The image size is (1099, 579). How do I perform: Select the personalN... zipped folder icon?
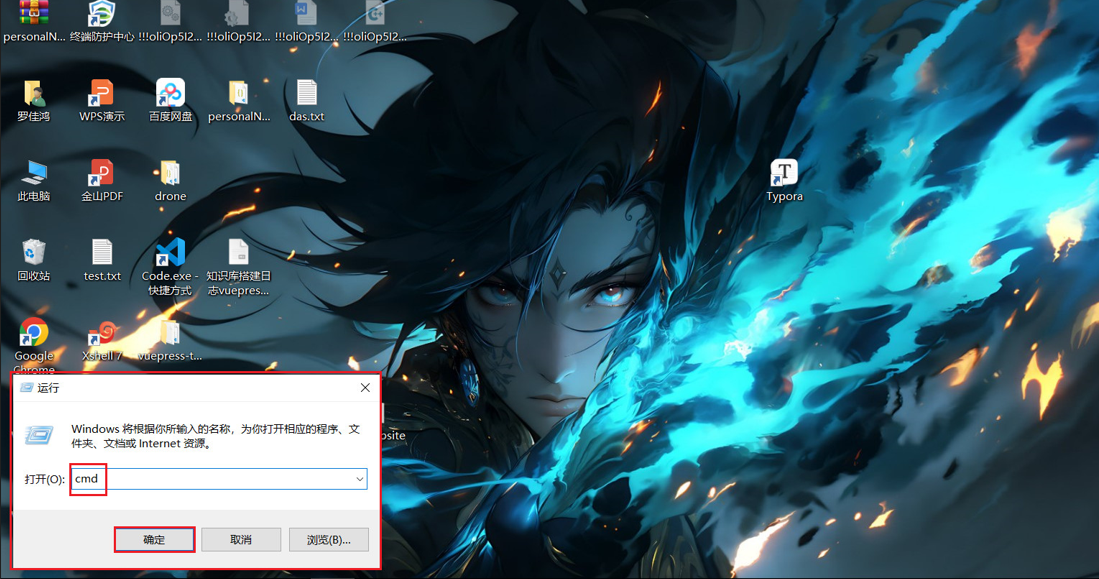point(238,93)
